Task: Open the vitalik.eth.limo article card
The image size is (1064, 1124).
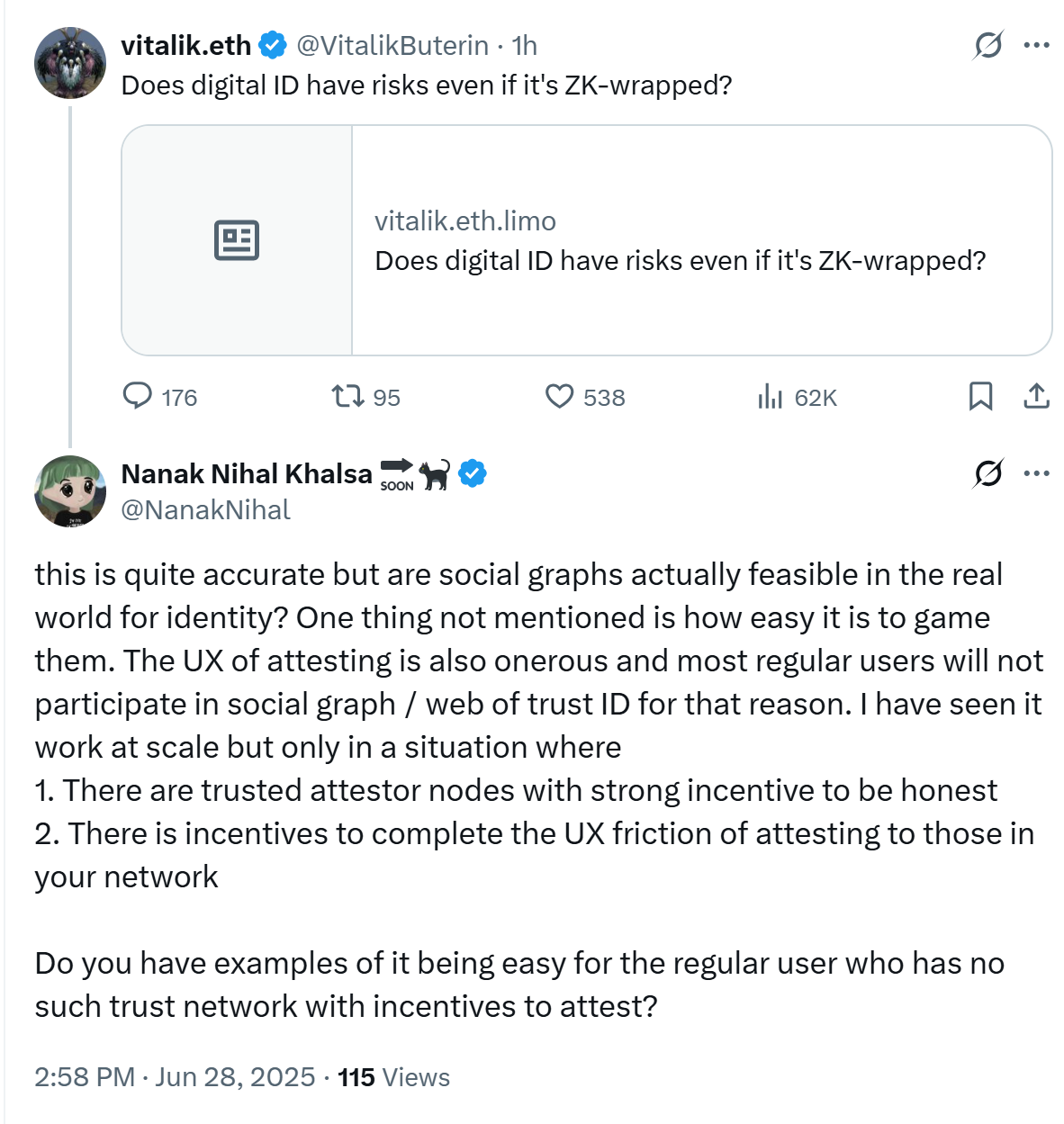Action: click(680, 241)
